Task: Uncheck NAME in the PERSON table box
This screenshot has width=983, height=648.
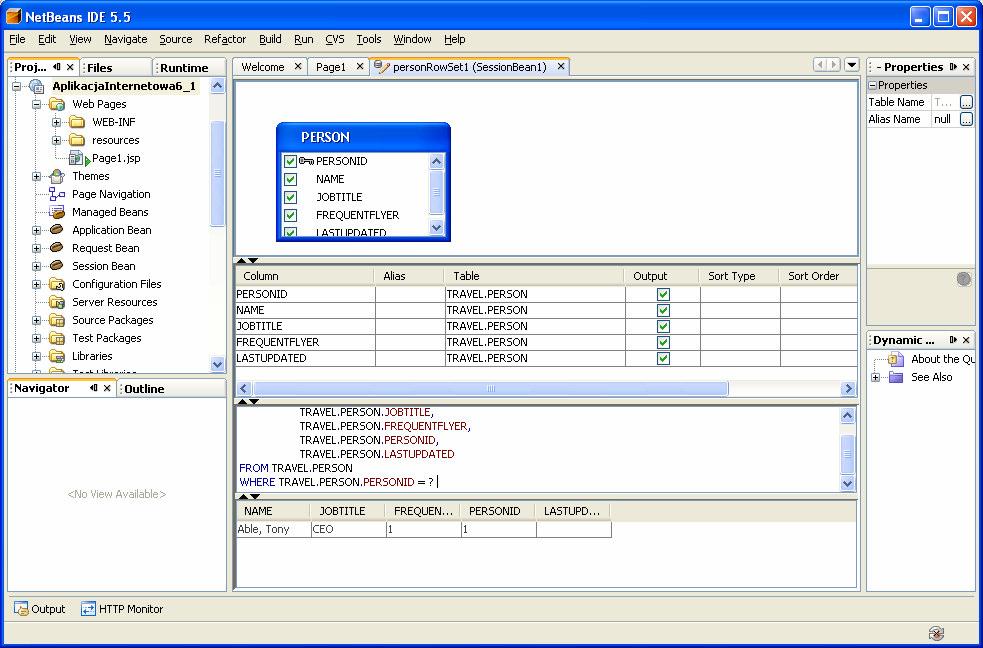Action: pyautogui.click(x=290, y=179)
